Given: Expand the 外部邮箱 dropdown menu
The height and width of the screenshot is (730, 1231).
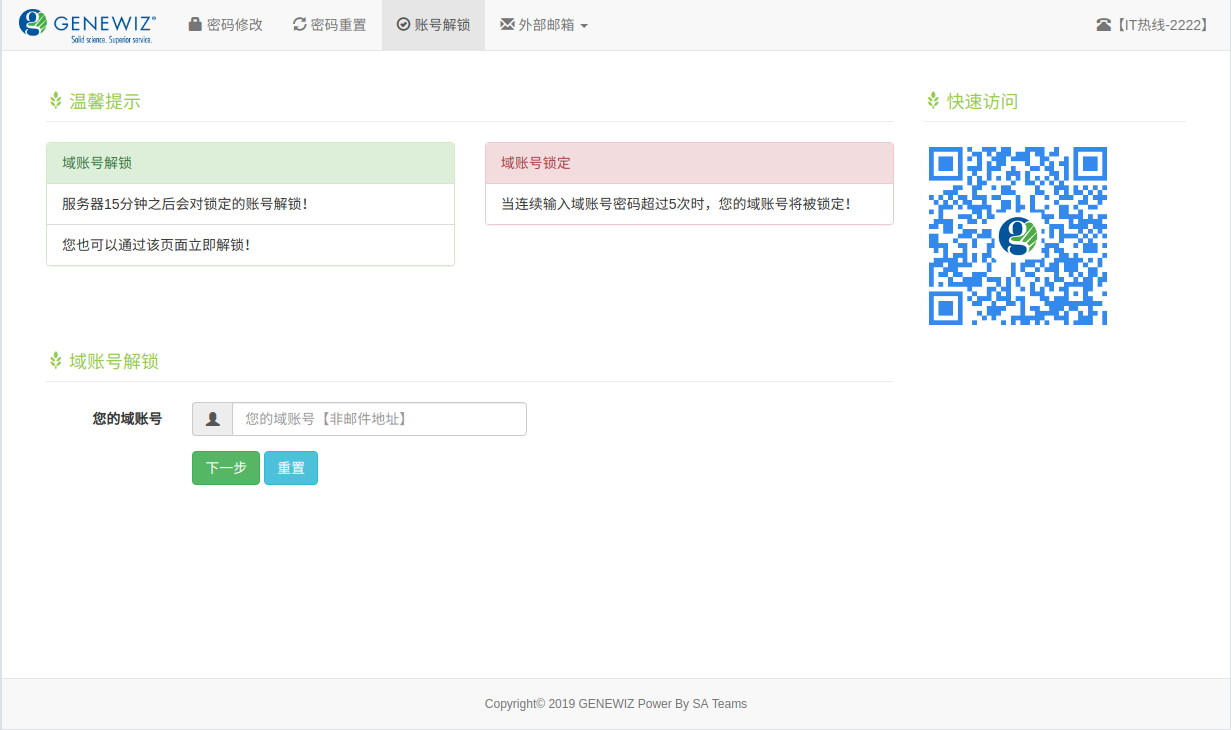Looking at the screenshot, I should [x=543, y=25].
